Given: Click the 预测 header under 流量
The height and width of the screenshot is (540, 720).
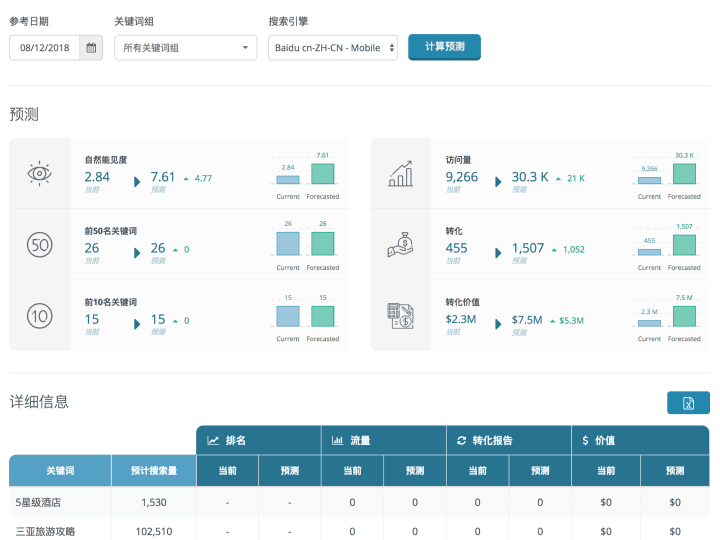Looking at the screenshot, I should coord(415,471).
